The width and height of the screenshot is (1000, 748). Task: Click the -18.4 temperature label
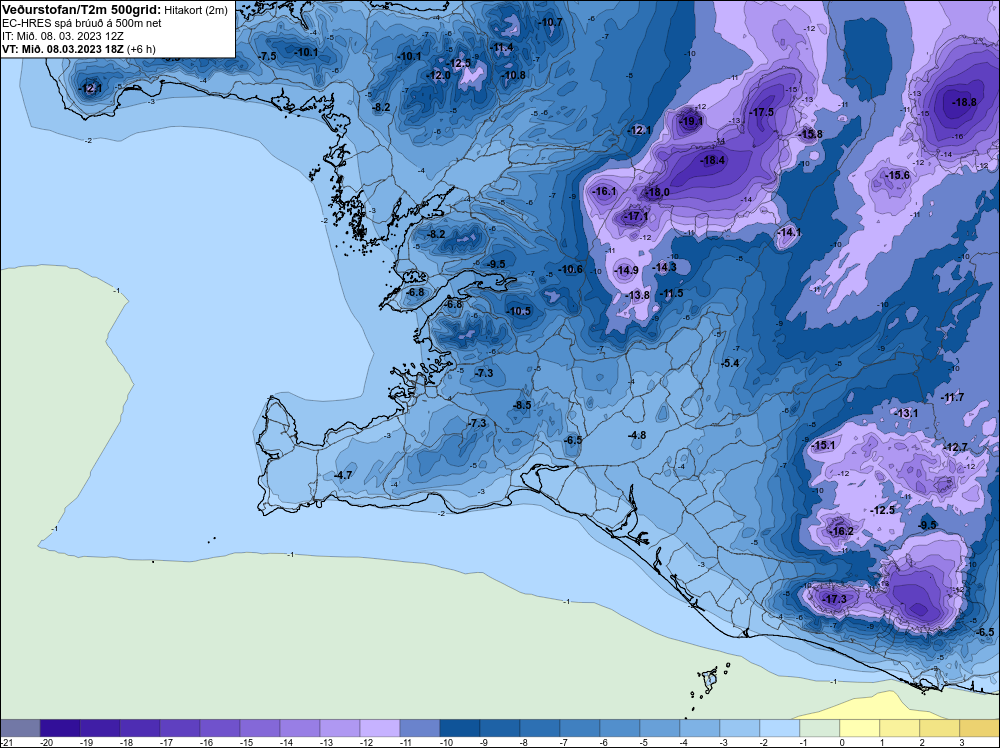(x=712, y=161)
